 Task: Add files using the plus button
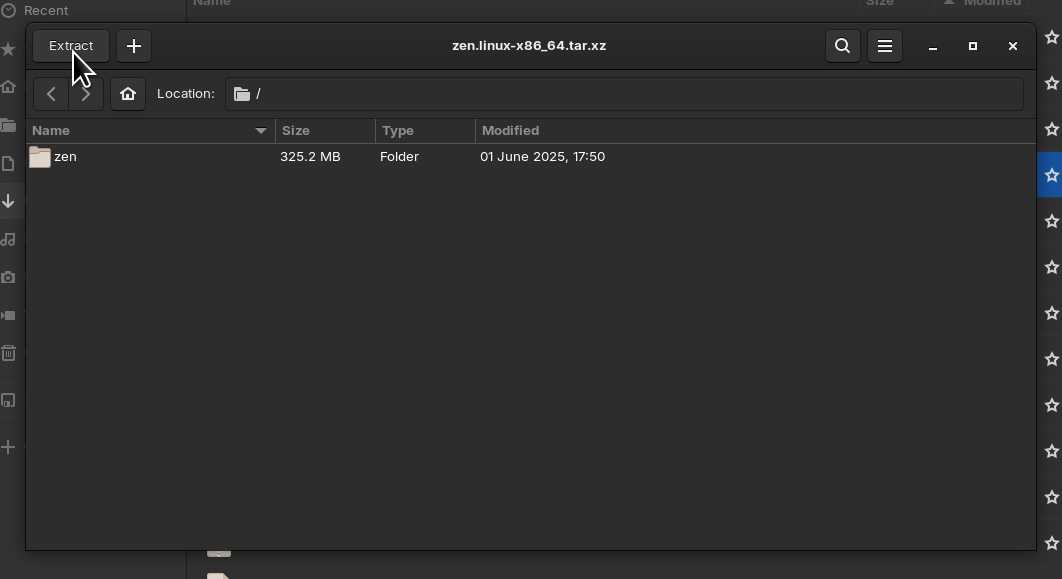coord(134,46)
